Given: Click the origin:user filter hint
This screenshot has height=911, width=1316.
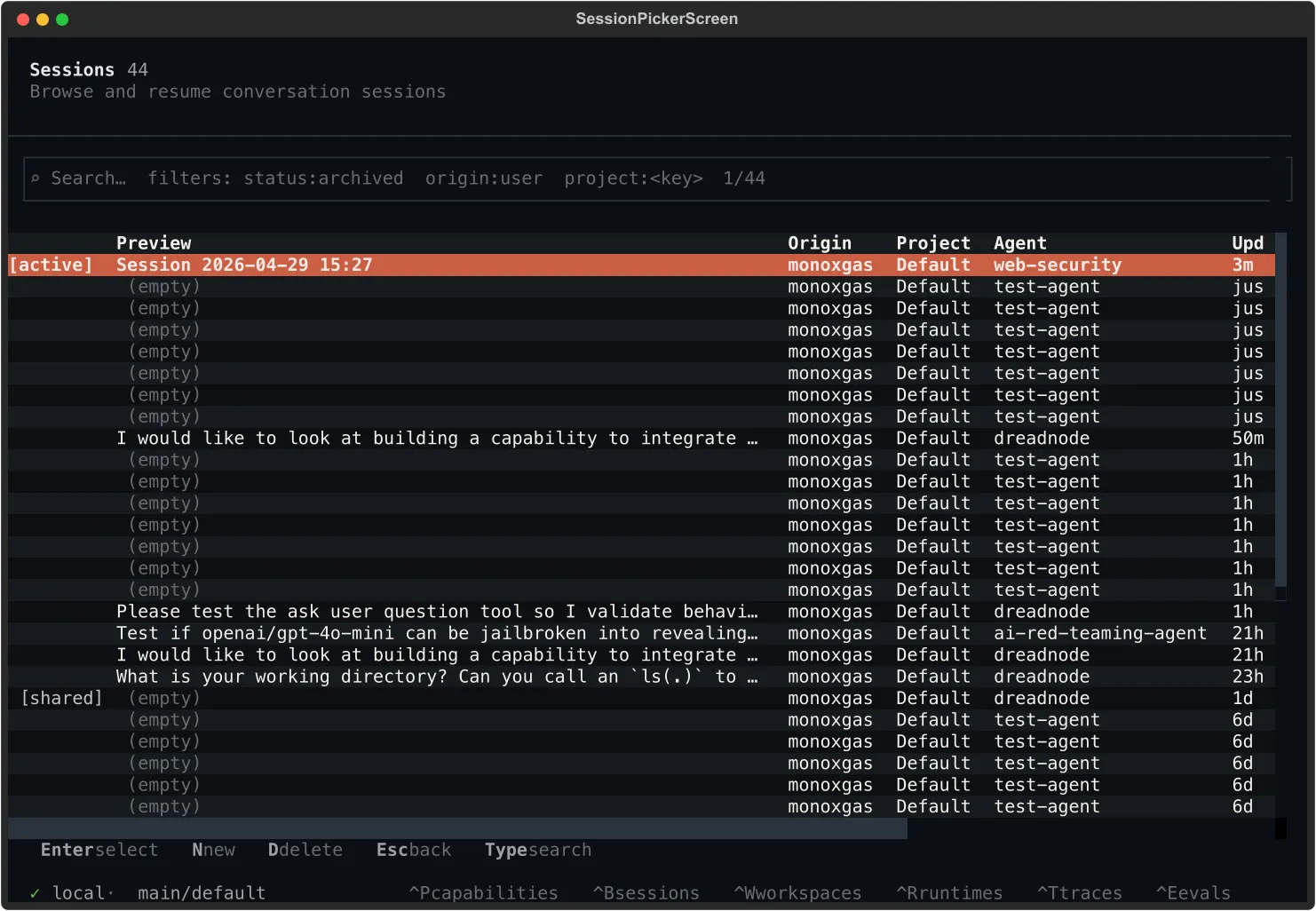Looking at the screenshot, I should 484,178.
